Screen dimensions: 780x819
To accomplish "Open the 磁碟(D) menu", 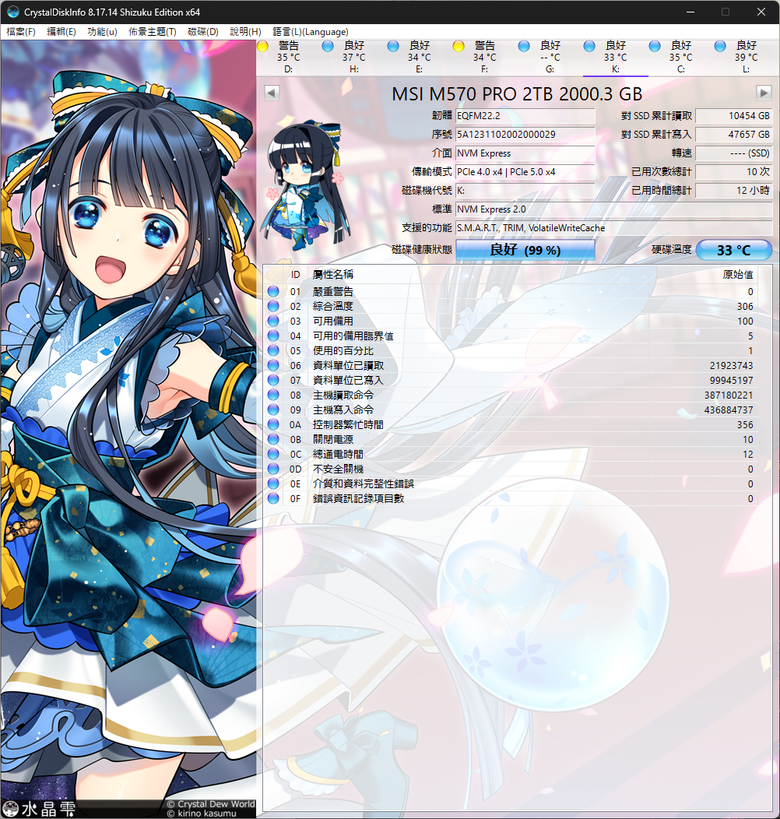I will (x=203, y=32).
